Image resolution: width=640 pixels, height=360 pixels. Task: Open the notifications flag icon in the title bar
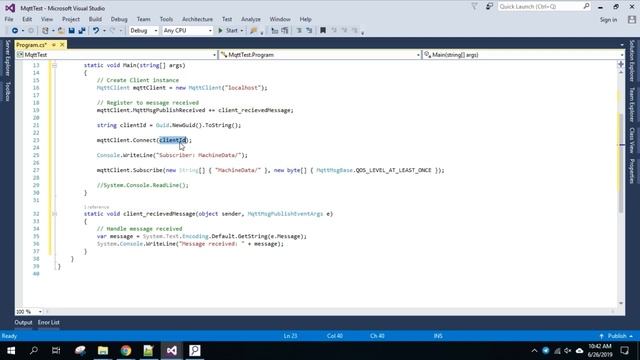point(474,7)
